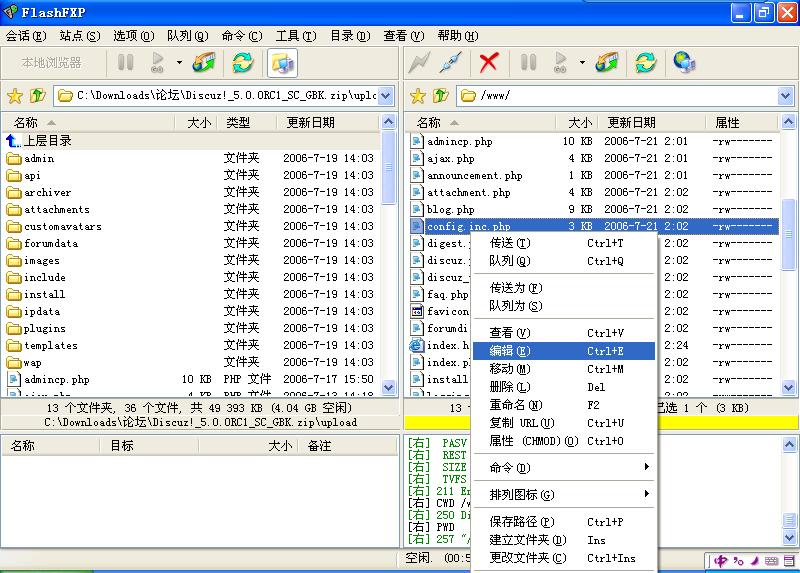
Task: Choose 重命名 in the context menu
Action: point(564,405)
